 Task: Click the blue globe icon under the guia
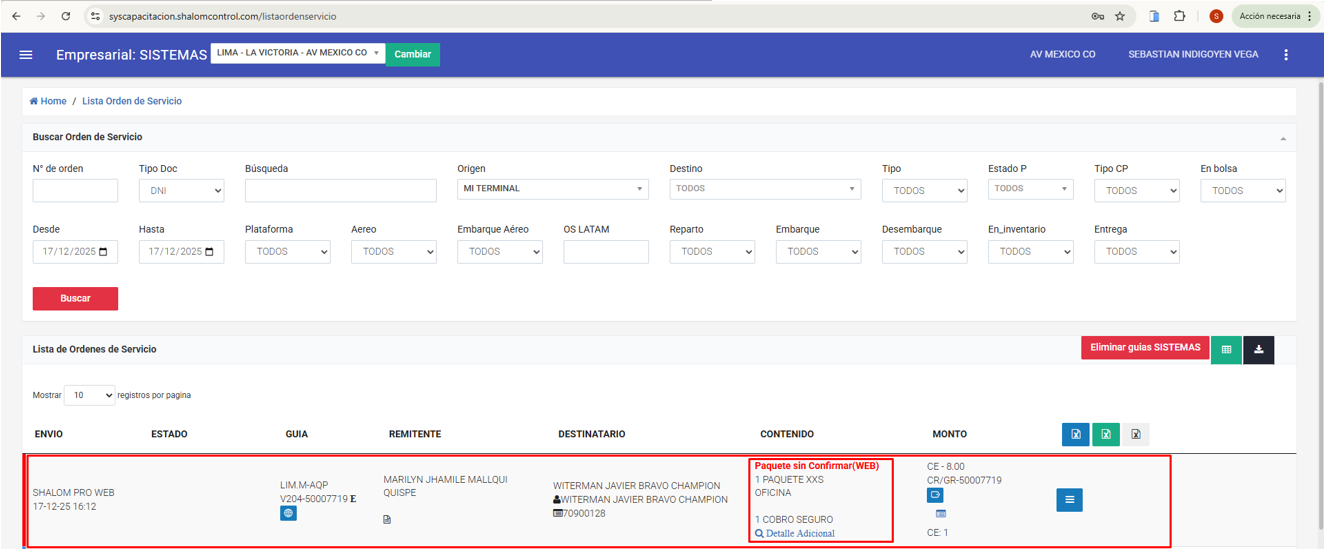point(288,513)
